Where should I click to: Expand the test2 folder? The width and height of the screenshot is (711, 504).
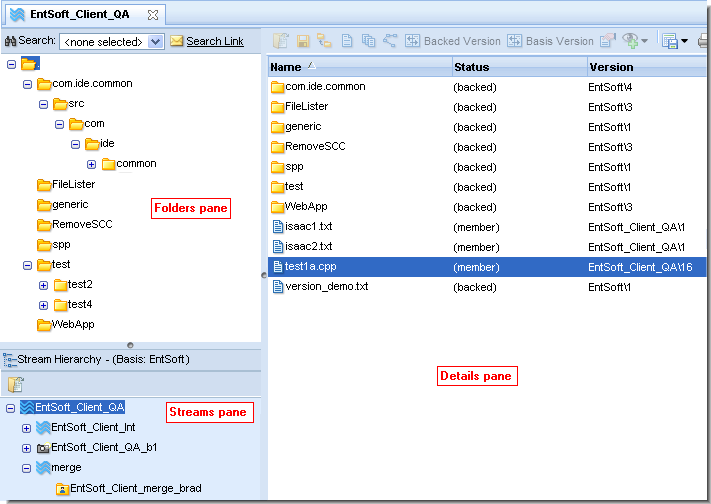(x=43, y=285)
